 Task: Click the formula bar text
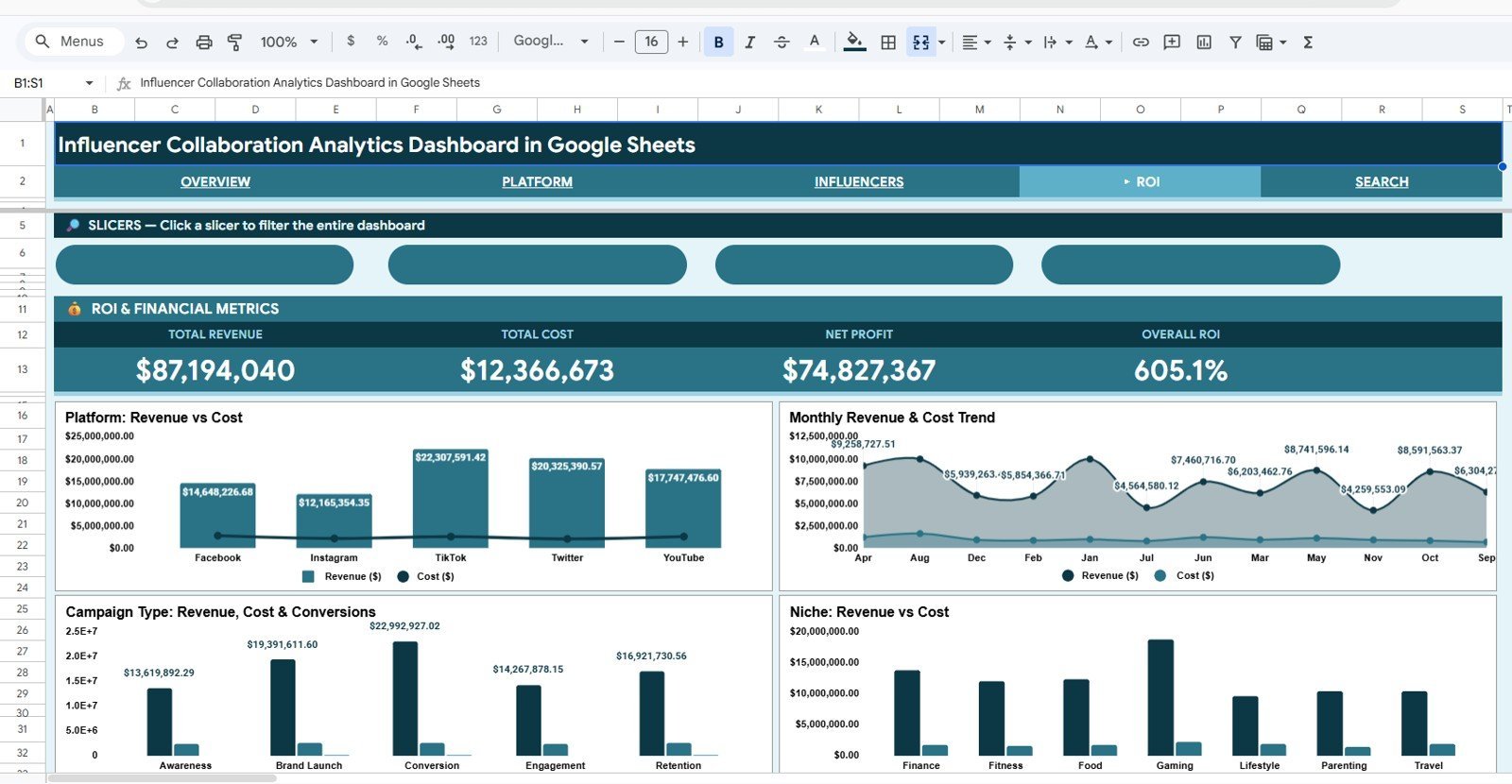310,83
